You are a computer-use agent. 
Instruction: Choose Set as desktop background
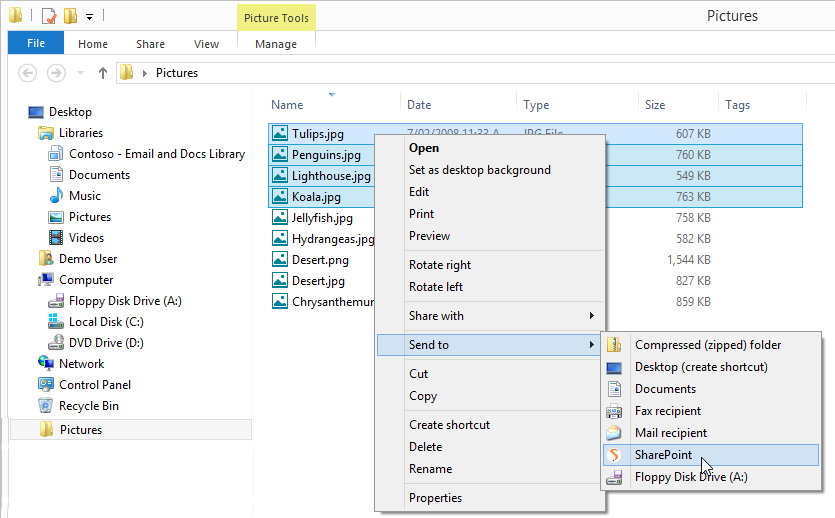479,170
